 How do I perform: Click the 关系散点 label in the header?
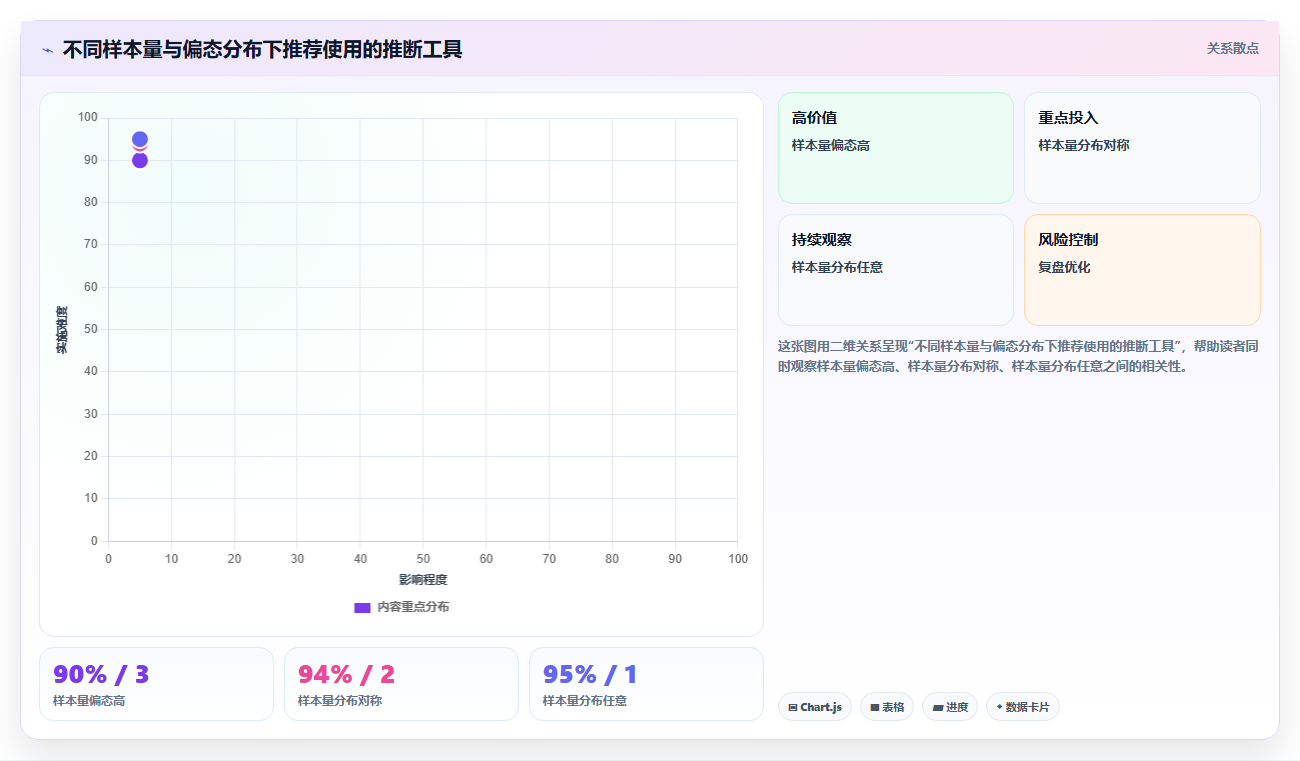[1233, 48]
